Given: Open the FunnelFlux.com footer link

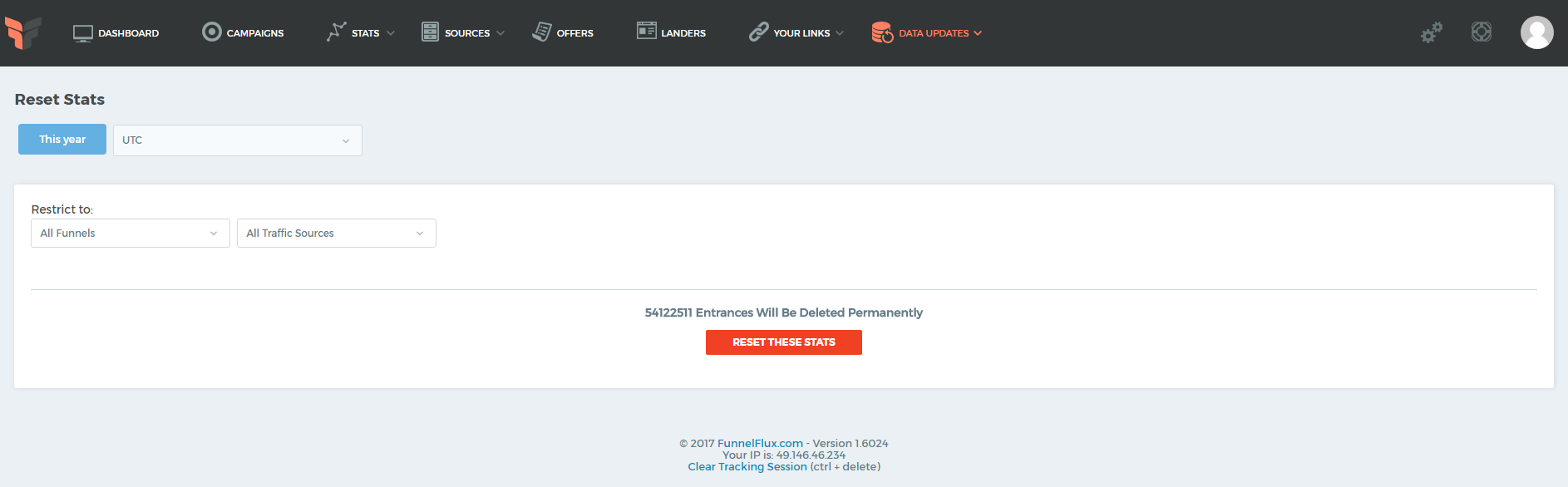Looking at the screenshot, I should pyautogui.click(x=760, y=444).
